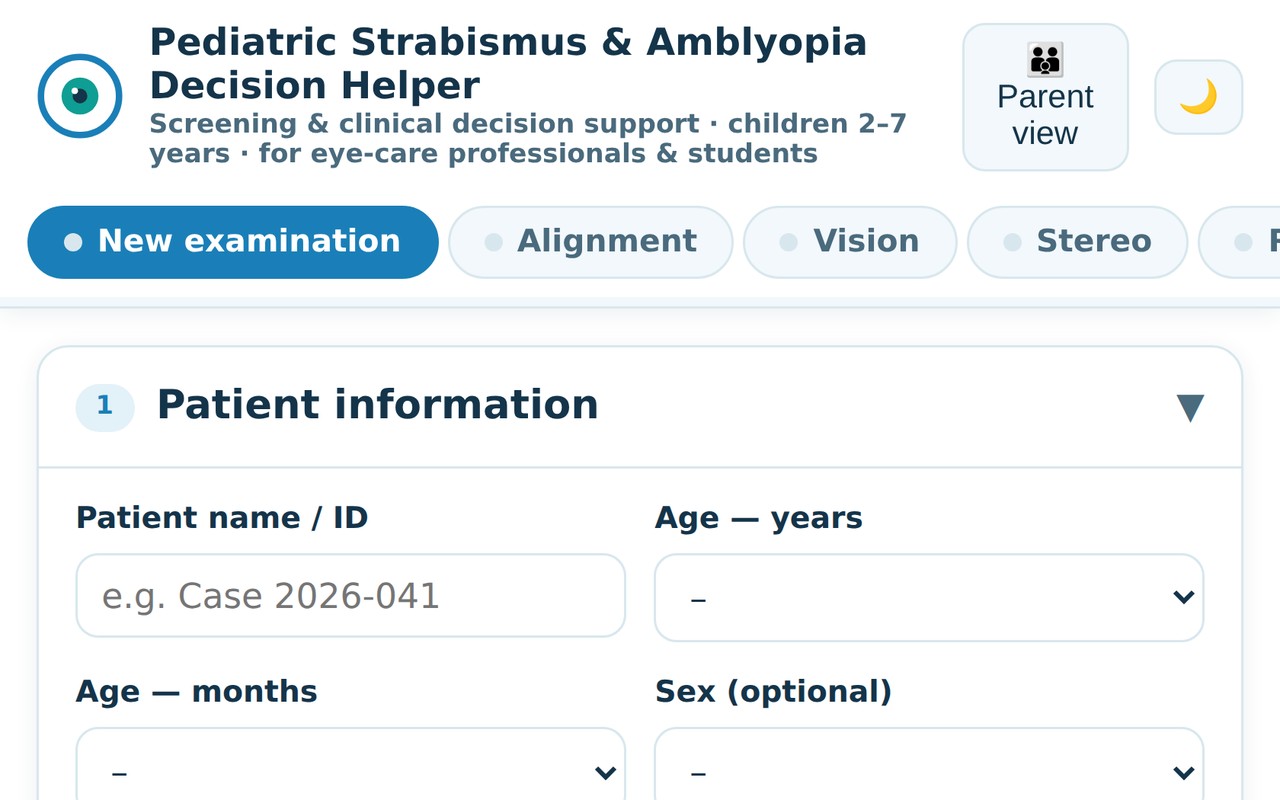Switch to Parent view
Viewport: 1280px width, 800px height.
(x=1045, y=97)
